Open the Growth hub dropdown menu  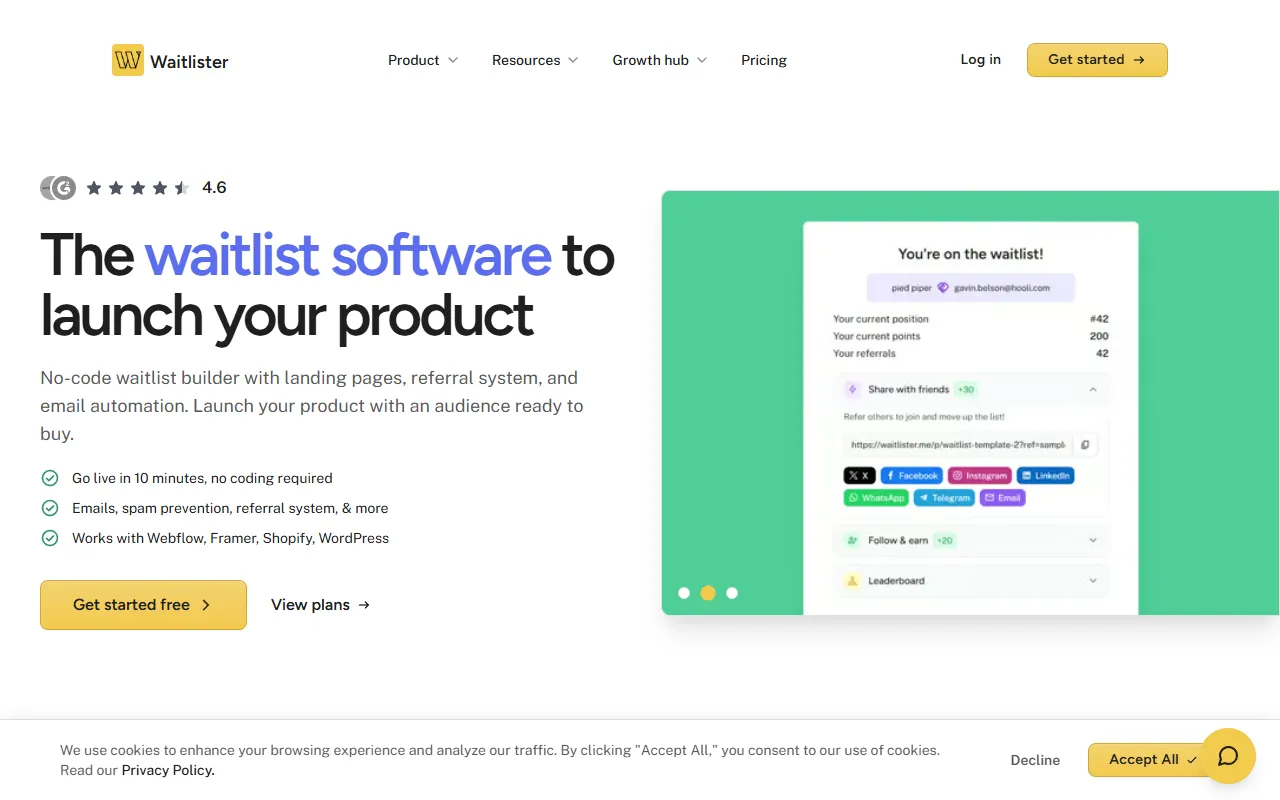coord(660,60)
